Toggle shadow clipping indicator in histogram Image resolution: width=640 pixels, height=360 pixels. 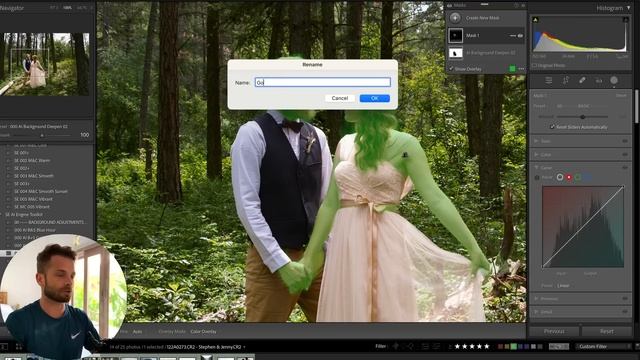(x=536, y=20)
